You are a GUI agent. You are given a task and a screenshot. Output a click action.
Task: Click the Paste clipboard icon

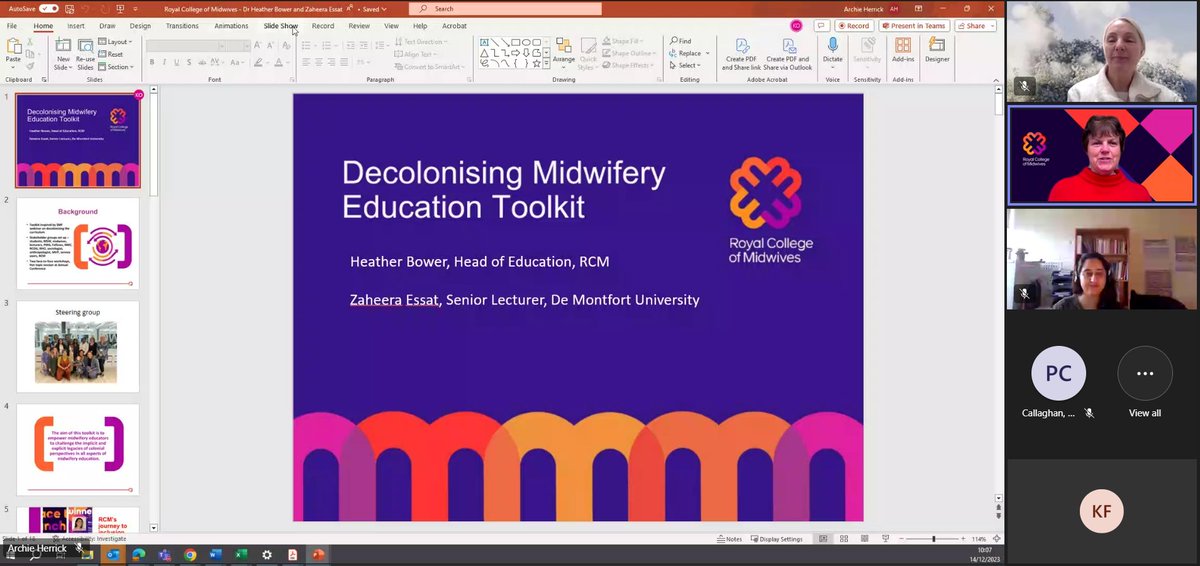point(14,48)
